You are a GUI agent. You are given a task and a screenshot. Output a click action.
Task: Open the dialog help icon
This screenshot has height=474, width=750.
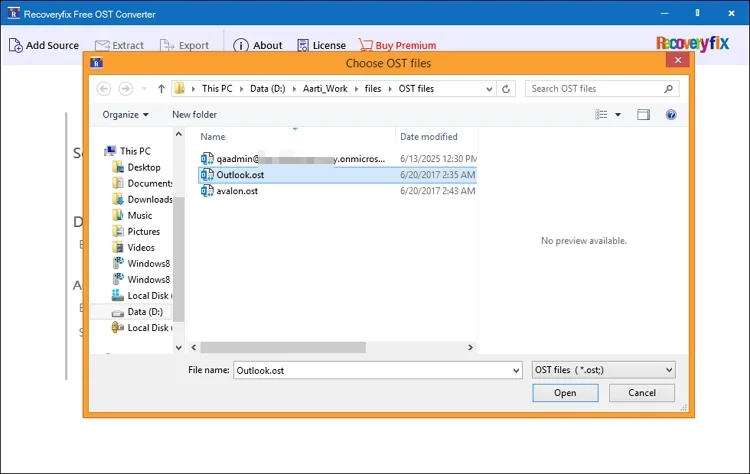pyautogui.click(x=671, y=115)
